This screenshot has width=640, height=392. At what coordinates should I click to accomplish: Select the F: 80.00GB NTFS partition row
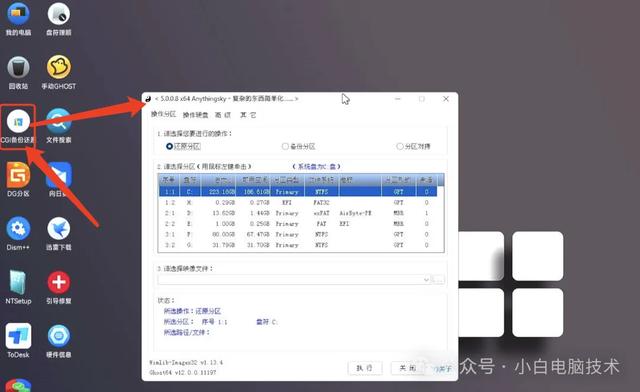point(298,234)
